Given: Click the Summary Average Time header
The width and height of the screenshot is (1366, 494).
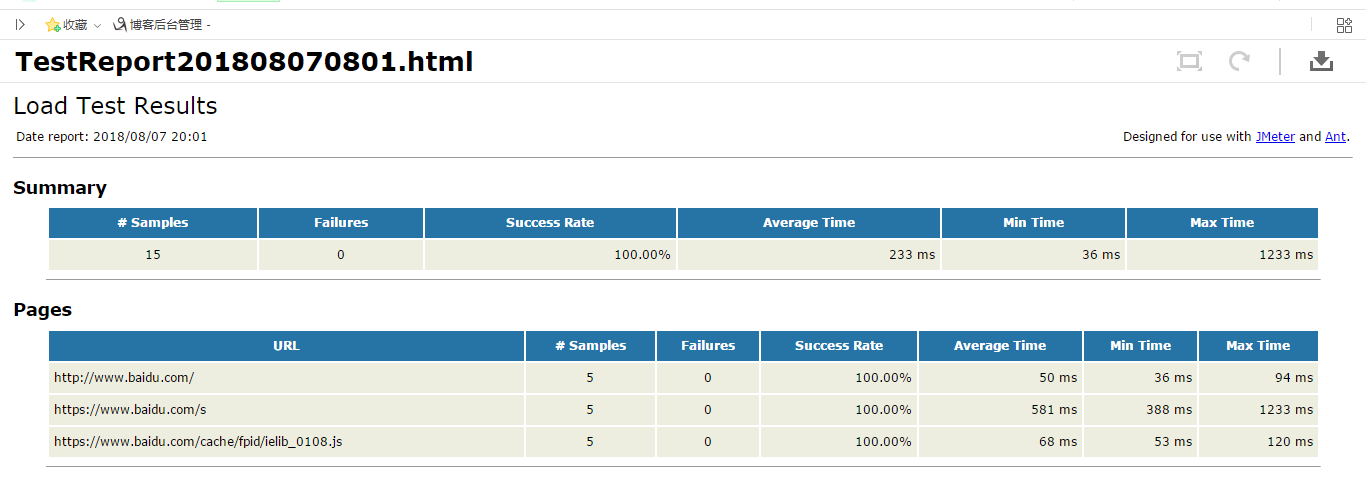Looking at the screenshot, I should 809,223.
